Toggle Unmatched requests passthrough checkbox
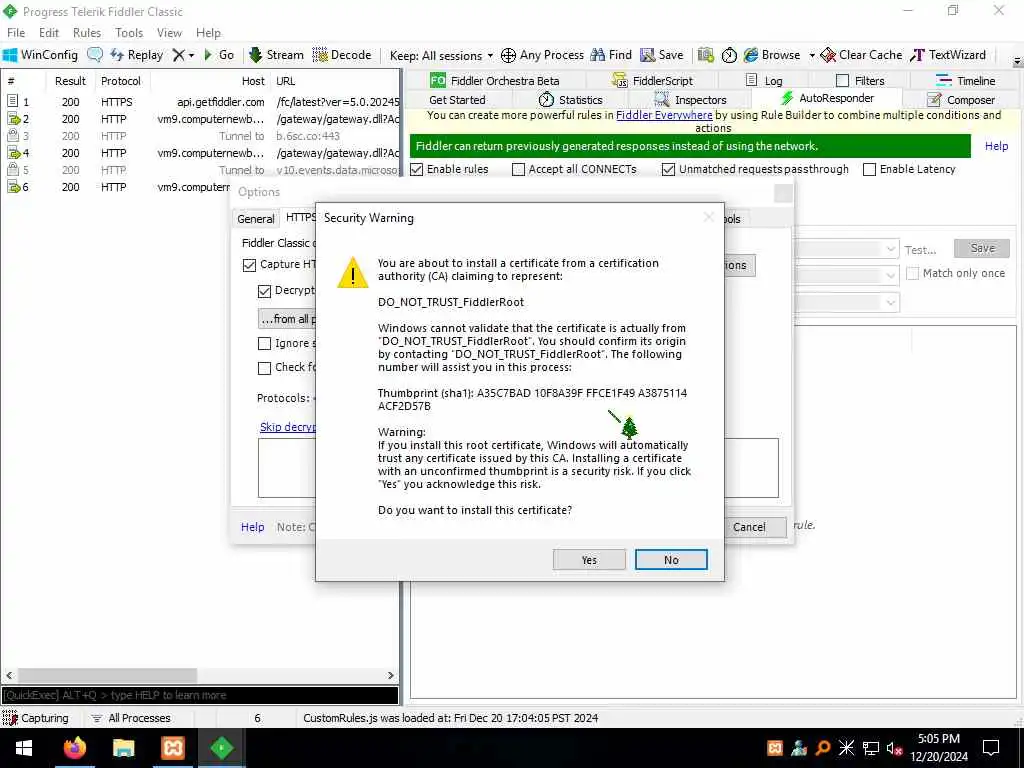 click(668, 170)
